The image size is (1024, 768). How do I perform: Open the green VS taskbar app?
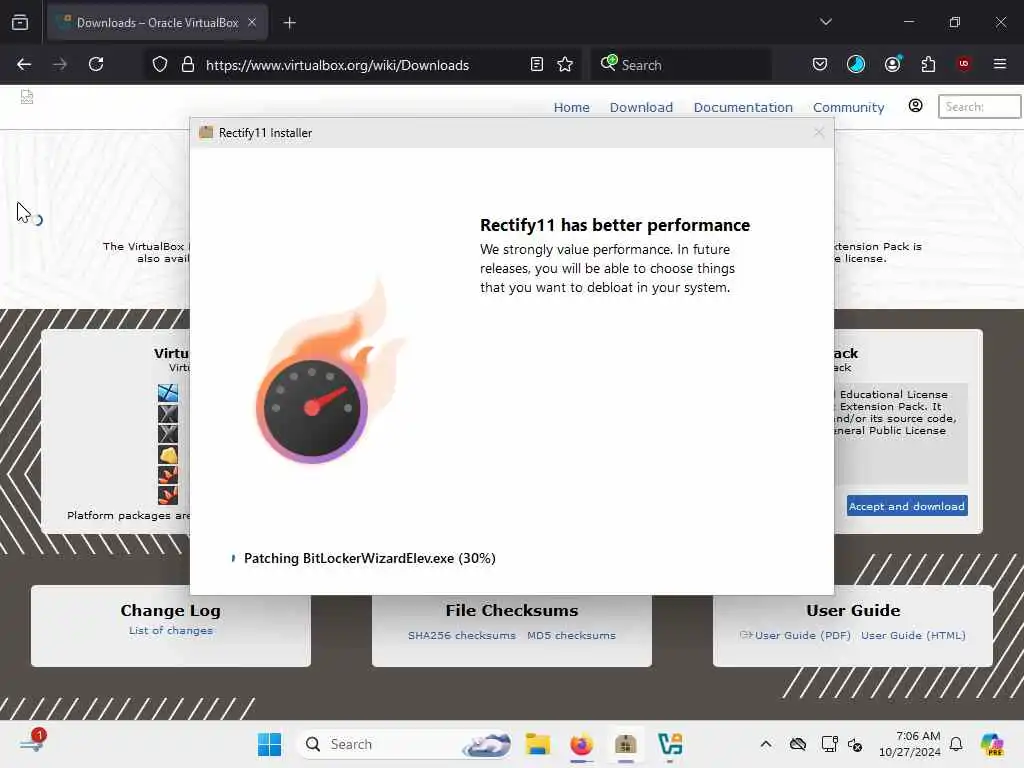point(670,744)
